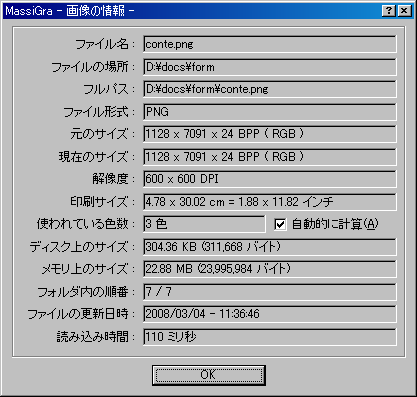Click the 使われている色数 label text
Viewport: 417px width, 397px height.
click(86, 224)
